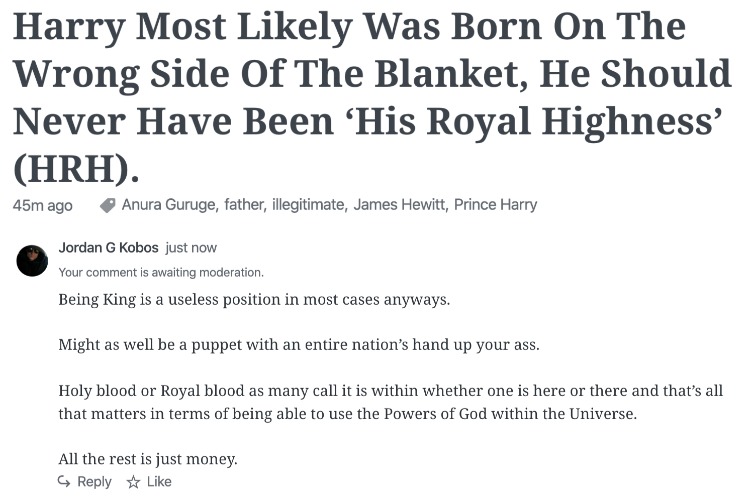Click the 'awaiting moderation' notice
Image resolution: width=751 pixels, height=499 pixels.
pyautogui.click(x=161, y=272)
